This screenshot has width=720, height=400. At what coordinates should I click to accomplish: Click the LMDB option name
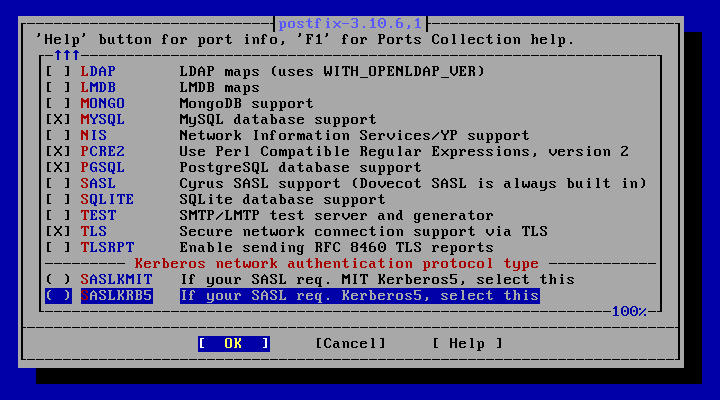pos(98,88)
